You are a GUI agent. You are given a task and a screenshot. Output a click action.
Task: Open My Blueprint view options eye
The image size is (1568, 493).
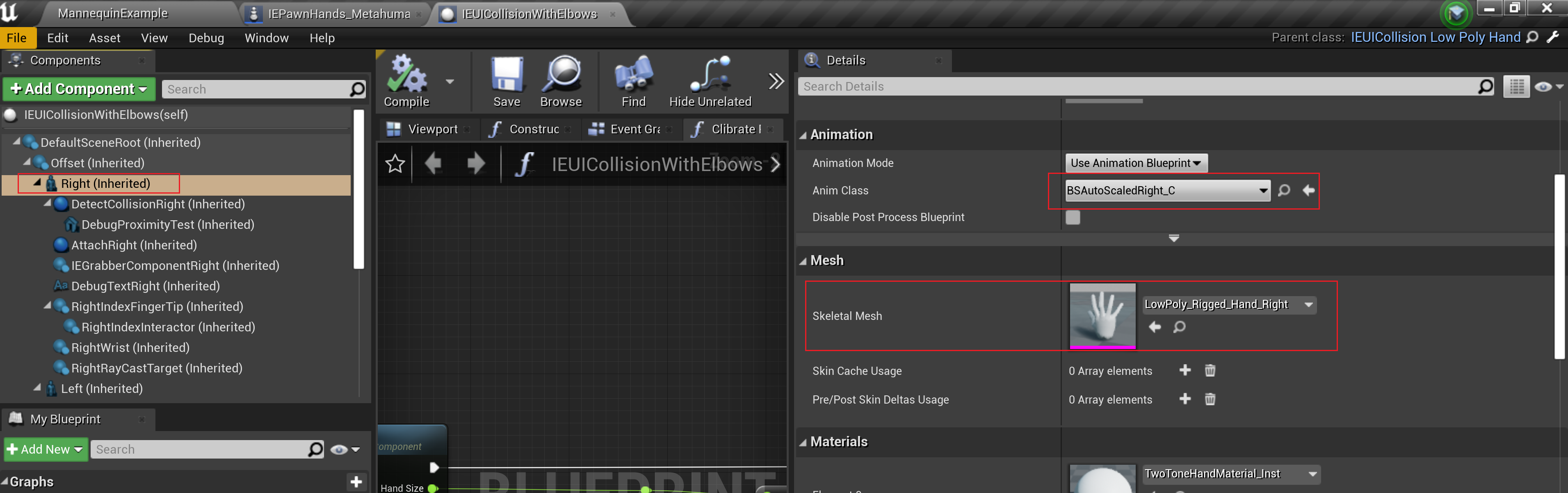pyautogui.click(x=345, y=449)
